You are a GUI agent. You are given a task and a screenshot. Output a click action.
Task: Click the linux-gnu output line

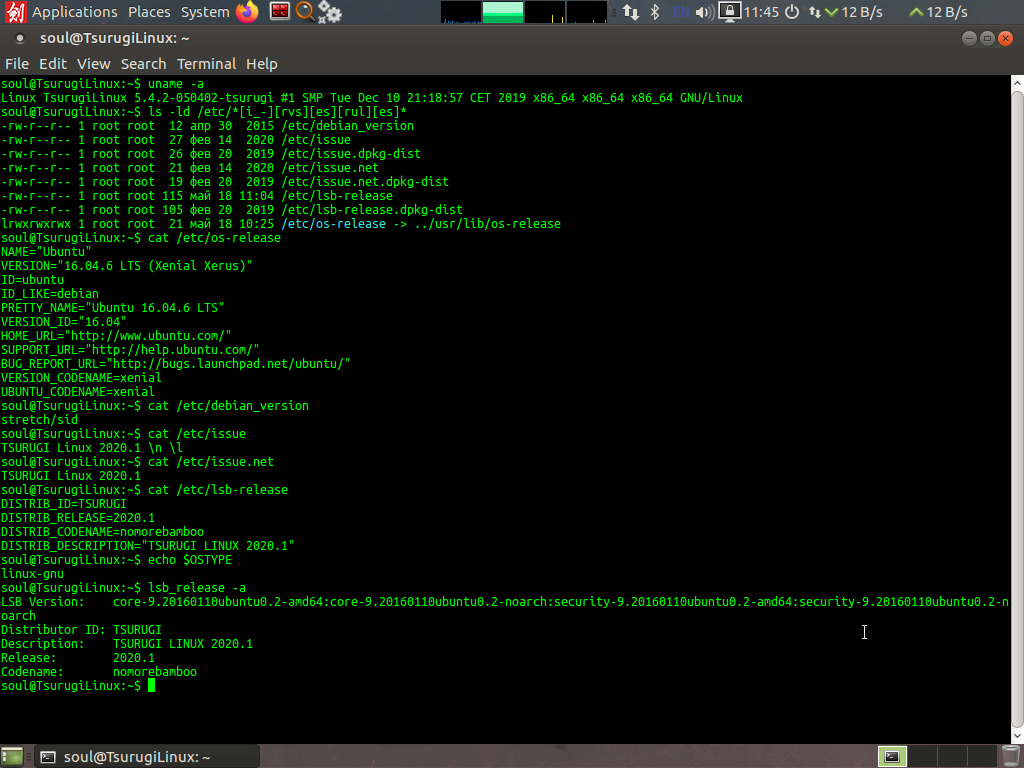(33, 574)
